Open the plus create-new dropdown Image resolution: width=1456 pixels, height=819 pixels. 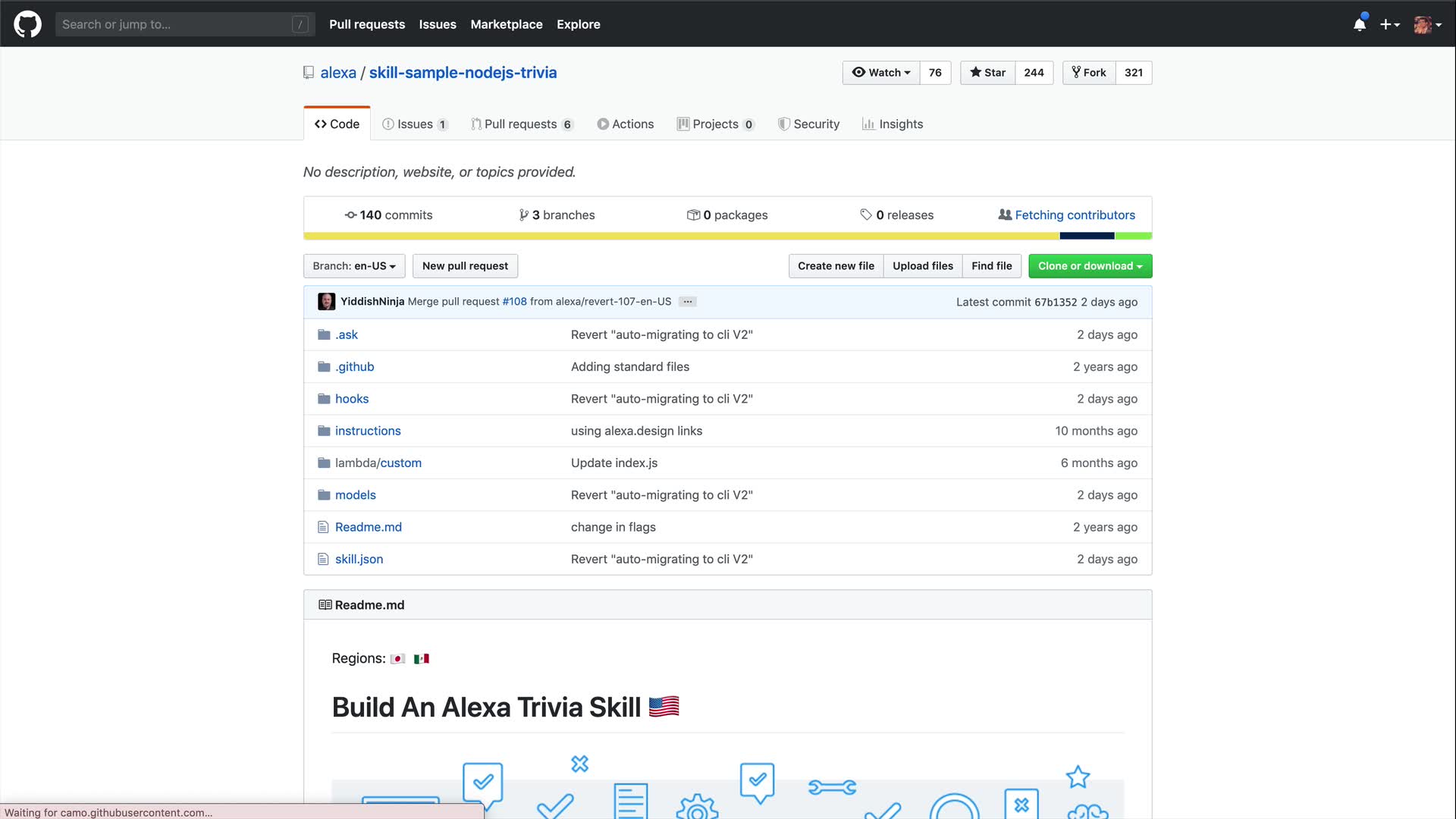click(x=1389, y=24)
